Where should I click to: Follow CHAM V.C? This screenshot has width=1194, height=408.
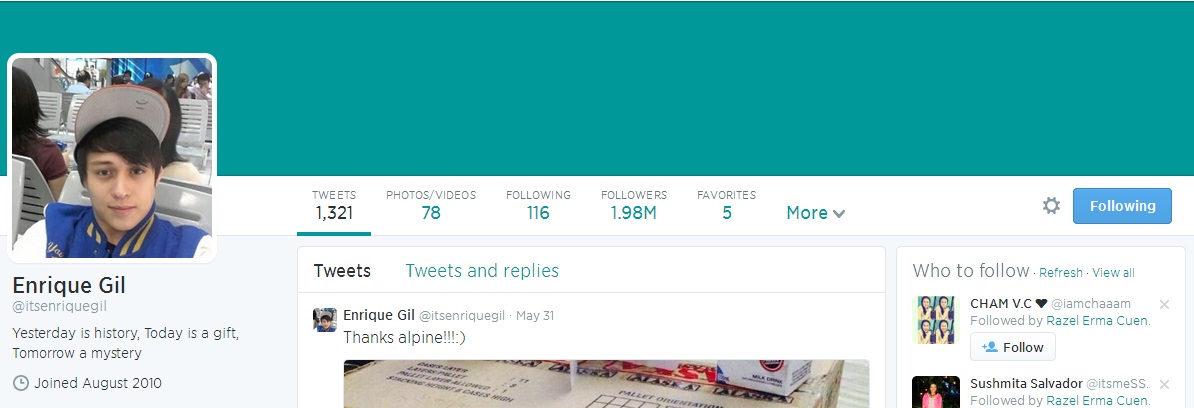coord(1013,347)
